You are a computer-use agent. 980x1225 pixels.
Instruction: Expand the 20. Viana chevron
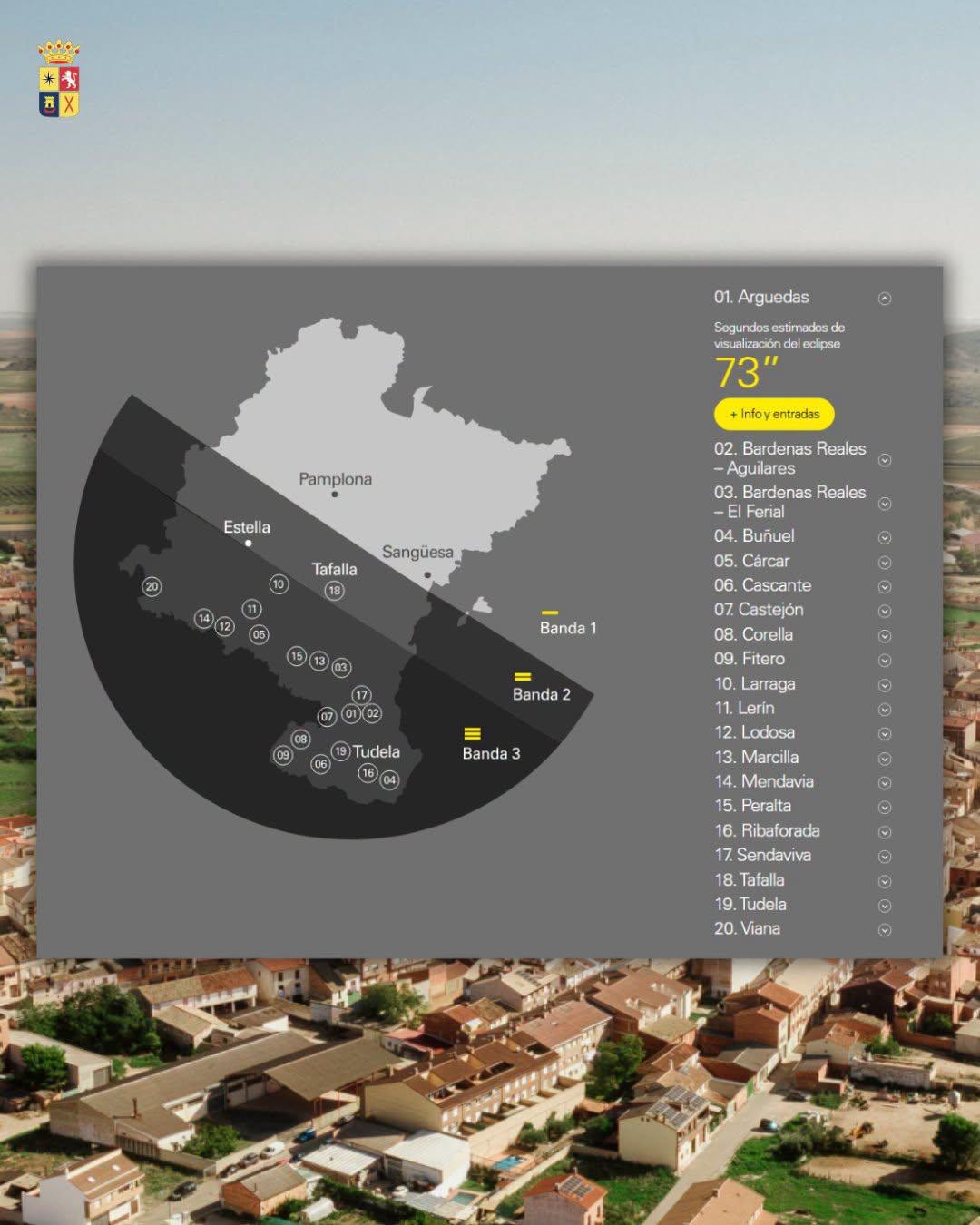point(885,930)
